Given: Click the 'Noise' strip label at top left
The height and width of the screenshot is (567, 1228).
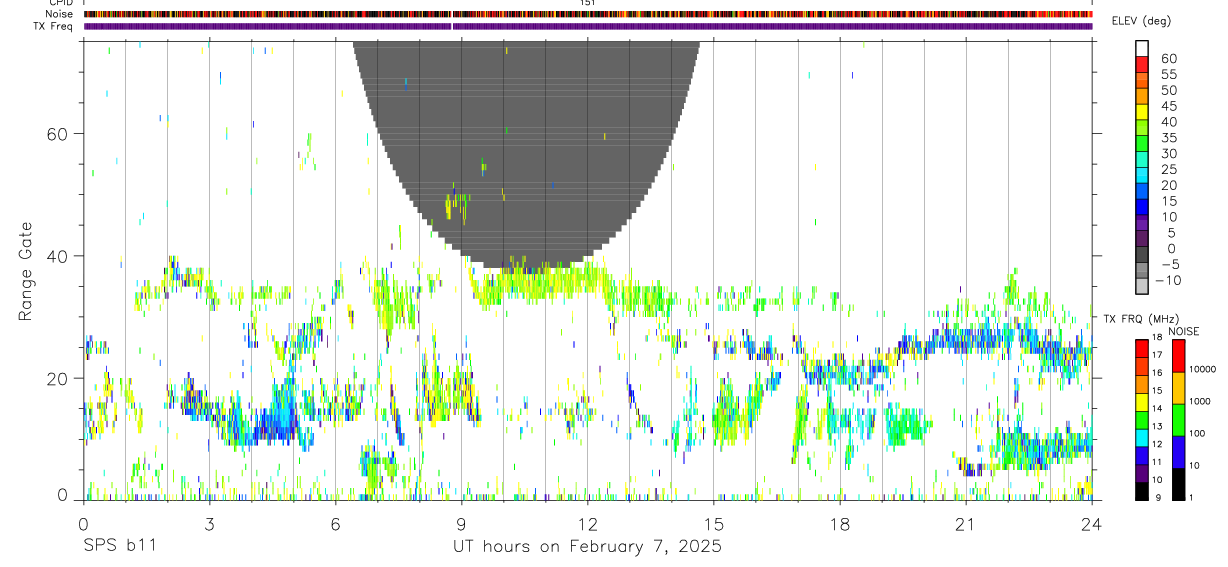Looking at the screenshot, I should 59,14.
